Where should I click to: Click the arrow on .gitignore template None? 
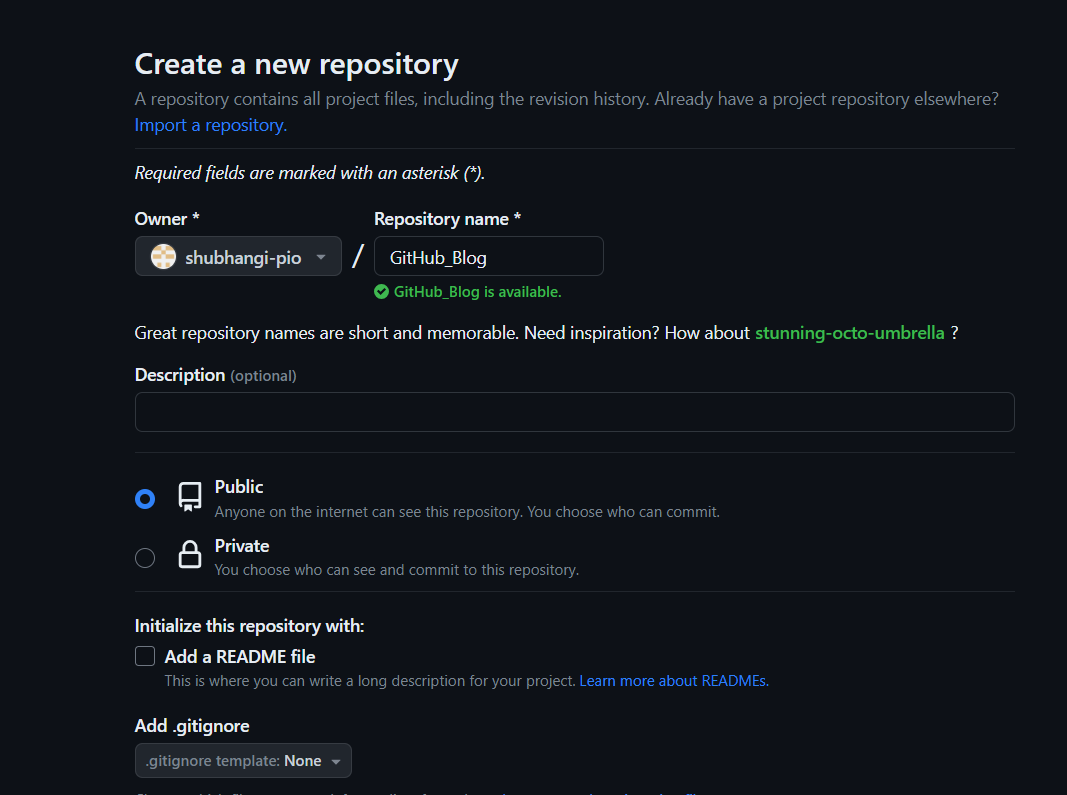pyautogui.click(x=336, y=762)
